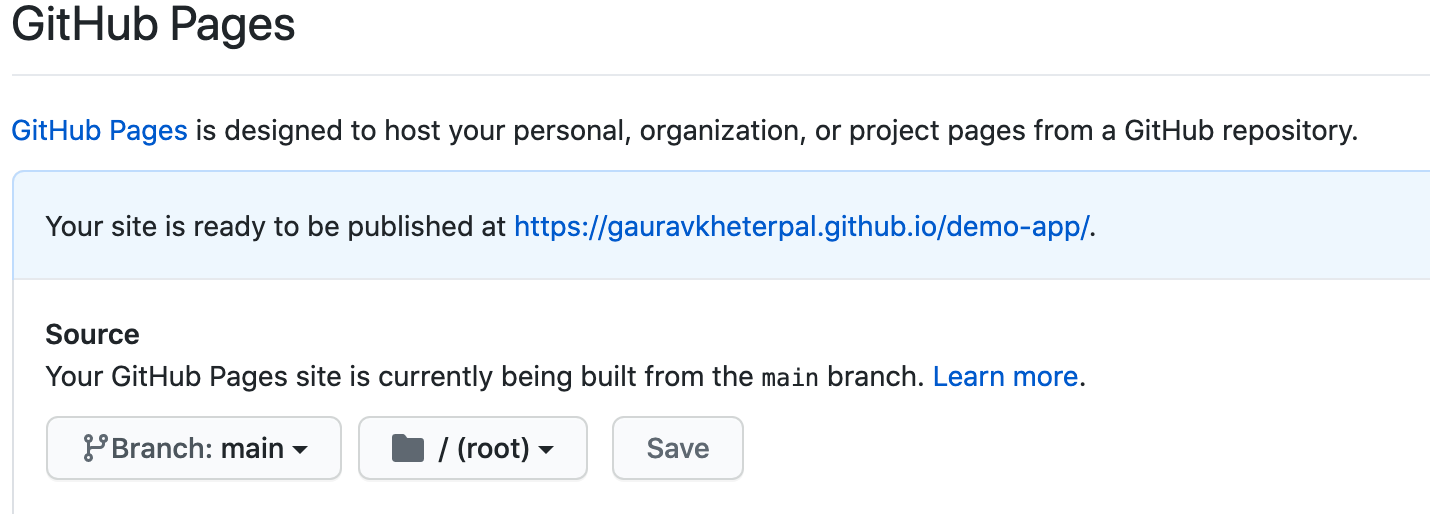This screenshot has width=1430, height=514.
Task: Click the "Branch:" label text
Action: 162,448
